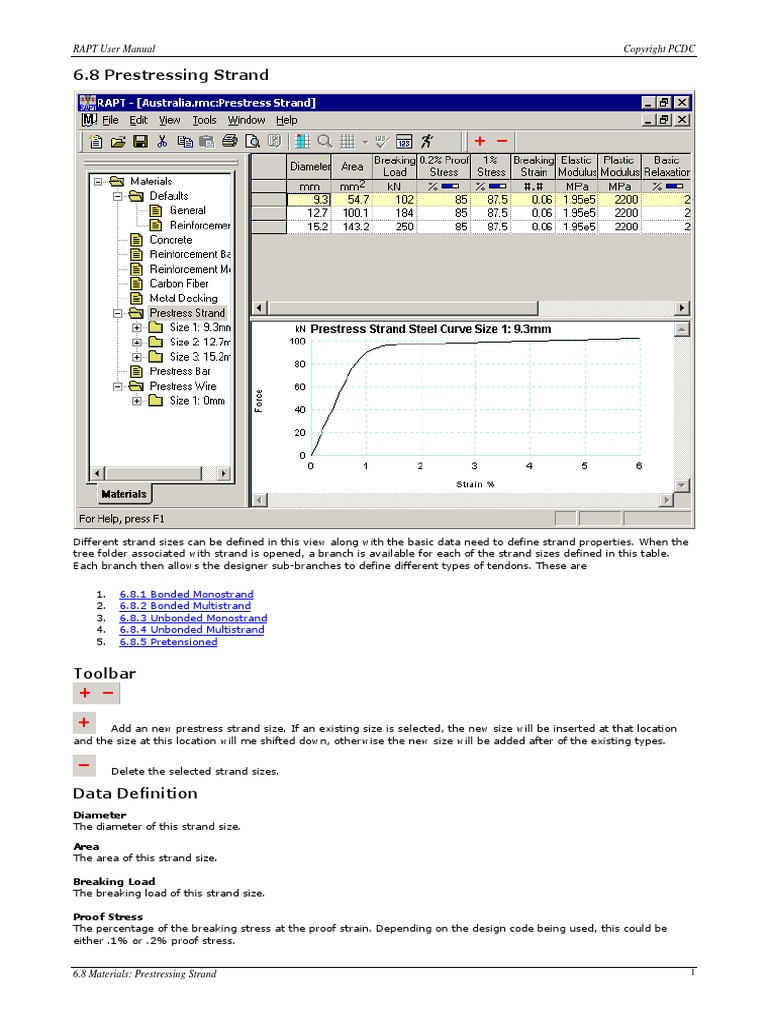Click the colored table grid toolbar icon
This screenshot has height=1024, width=768.
click(302, 141)
